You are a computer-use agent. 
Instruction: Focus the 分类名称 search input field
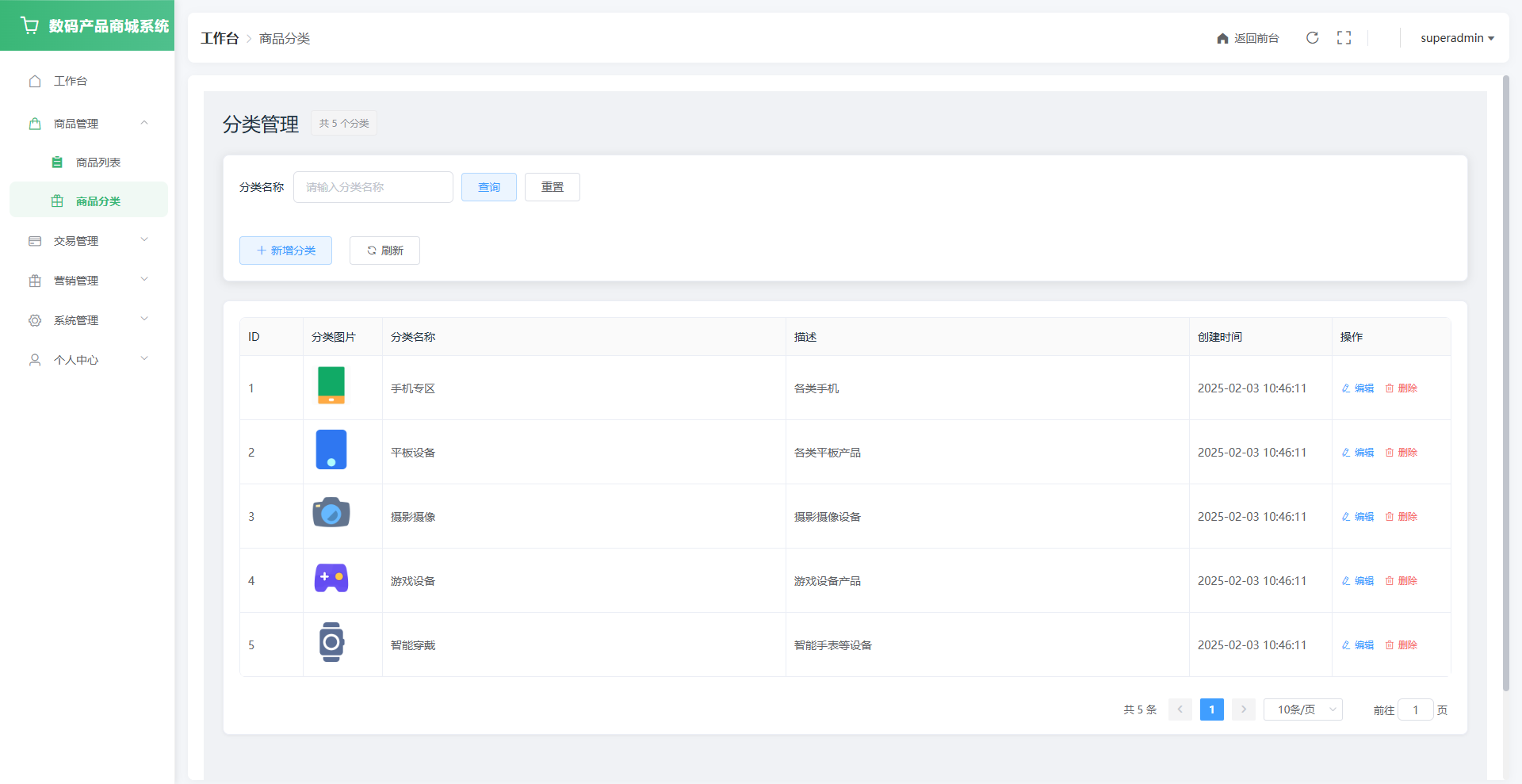point(373,187)
